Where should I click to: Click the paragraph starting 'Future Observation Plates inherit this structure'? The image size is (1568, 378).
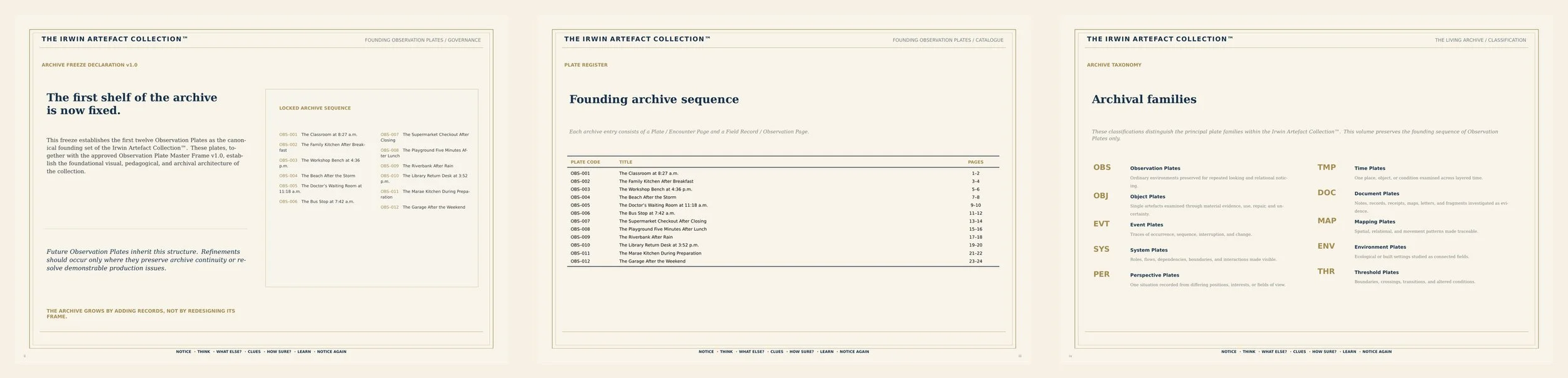146,260
